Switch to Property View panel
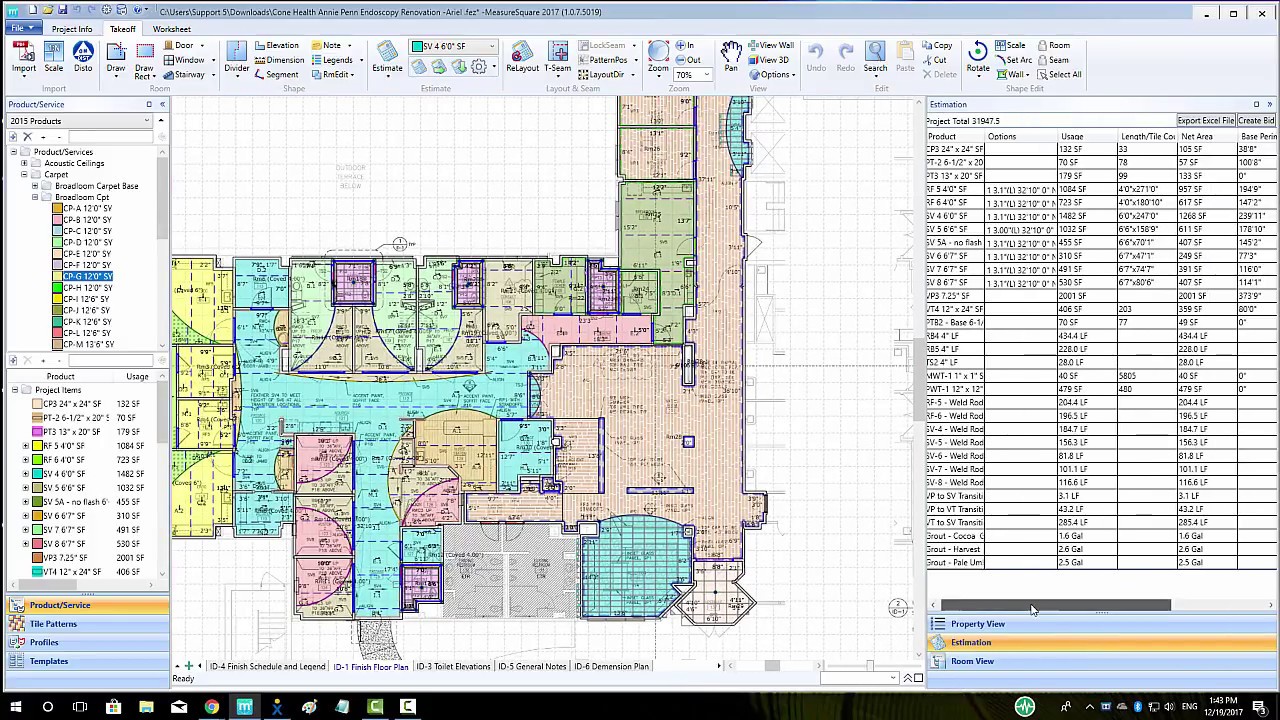The image size is (1280, 720). [x=1102, y=624]
